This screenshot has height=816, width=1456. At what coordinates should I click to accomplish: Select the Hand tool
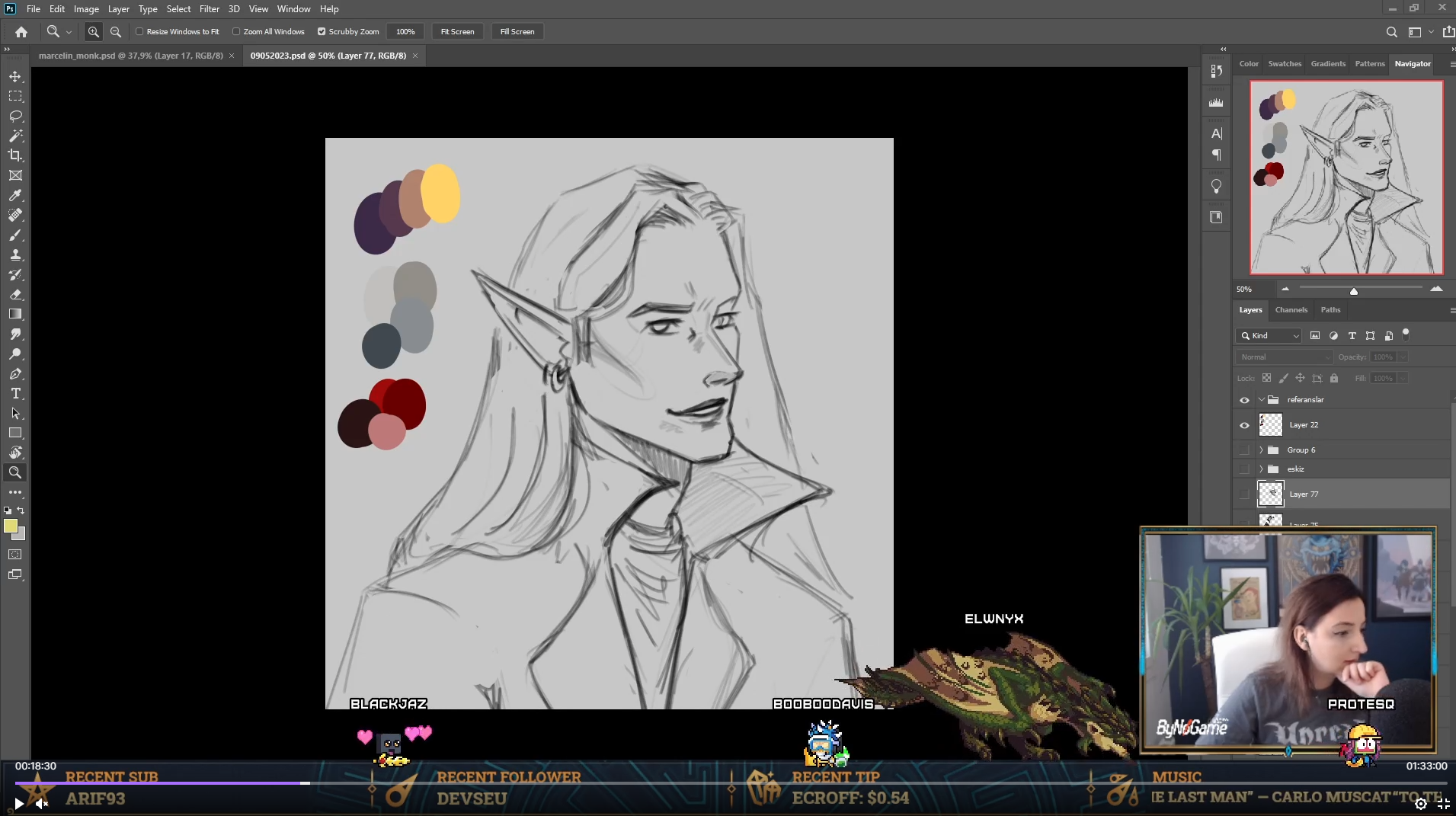(x=15, y=453)
